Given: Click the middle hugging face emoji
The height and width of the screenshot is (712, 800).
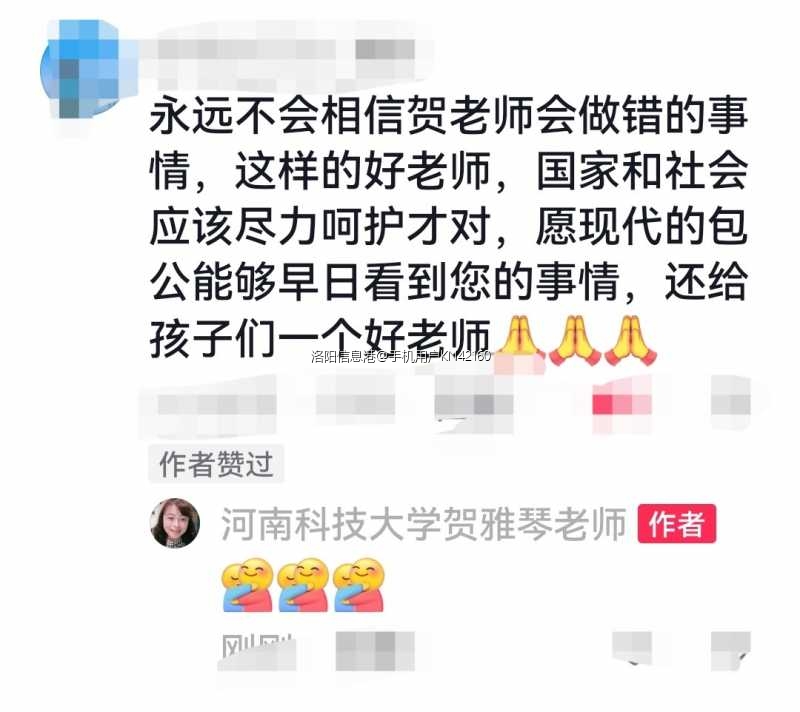Looking at the screenshot, I should [x=303, y=585].
